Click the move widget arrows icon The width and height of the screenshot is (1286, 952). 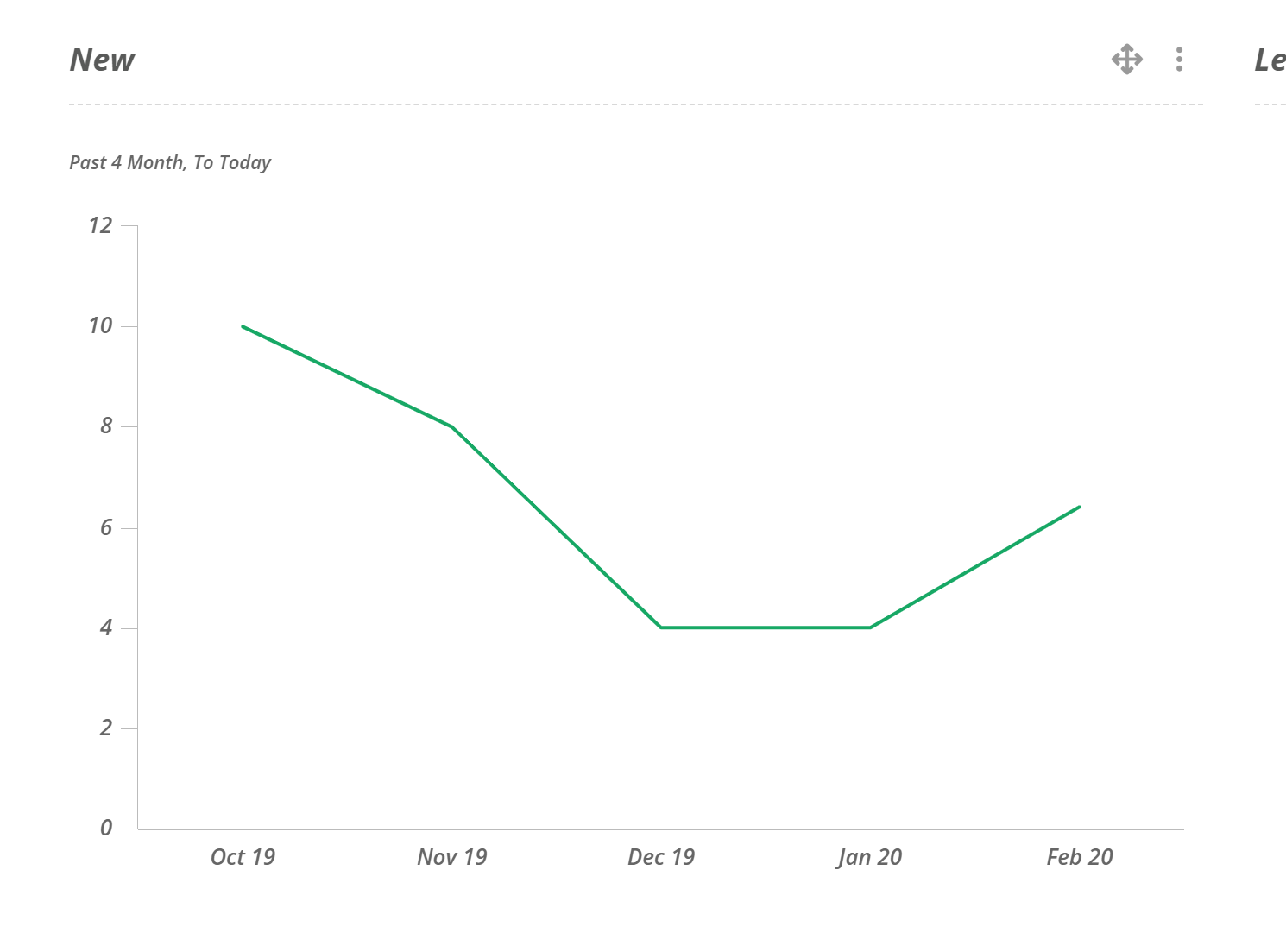tap(1127, 60)
